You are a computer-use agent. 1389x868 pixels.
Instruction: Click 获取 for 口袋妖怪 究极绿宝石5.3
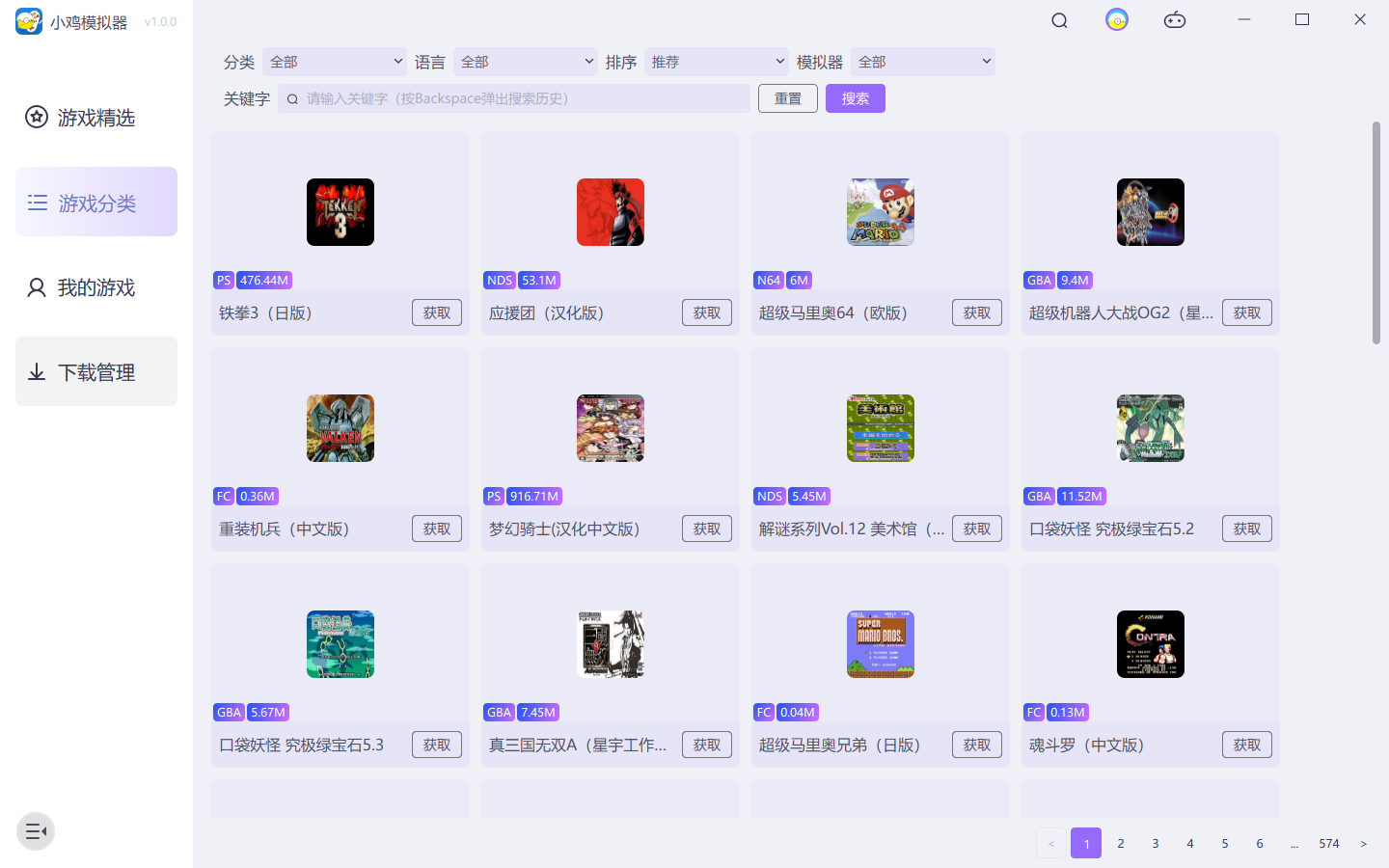tap(437, 745)
